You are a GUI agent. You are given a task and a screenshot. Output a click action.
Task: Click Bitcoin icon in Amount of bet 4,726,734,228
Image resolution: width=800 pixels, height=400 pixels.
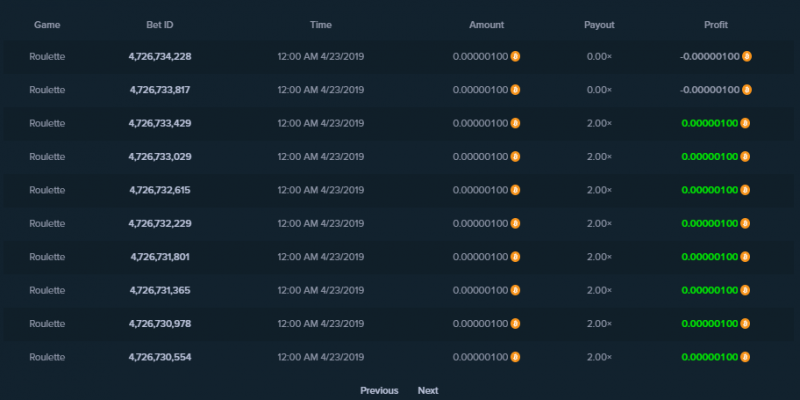515,57
